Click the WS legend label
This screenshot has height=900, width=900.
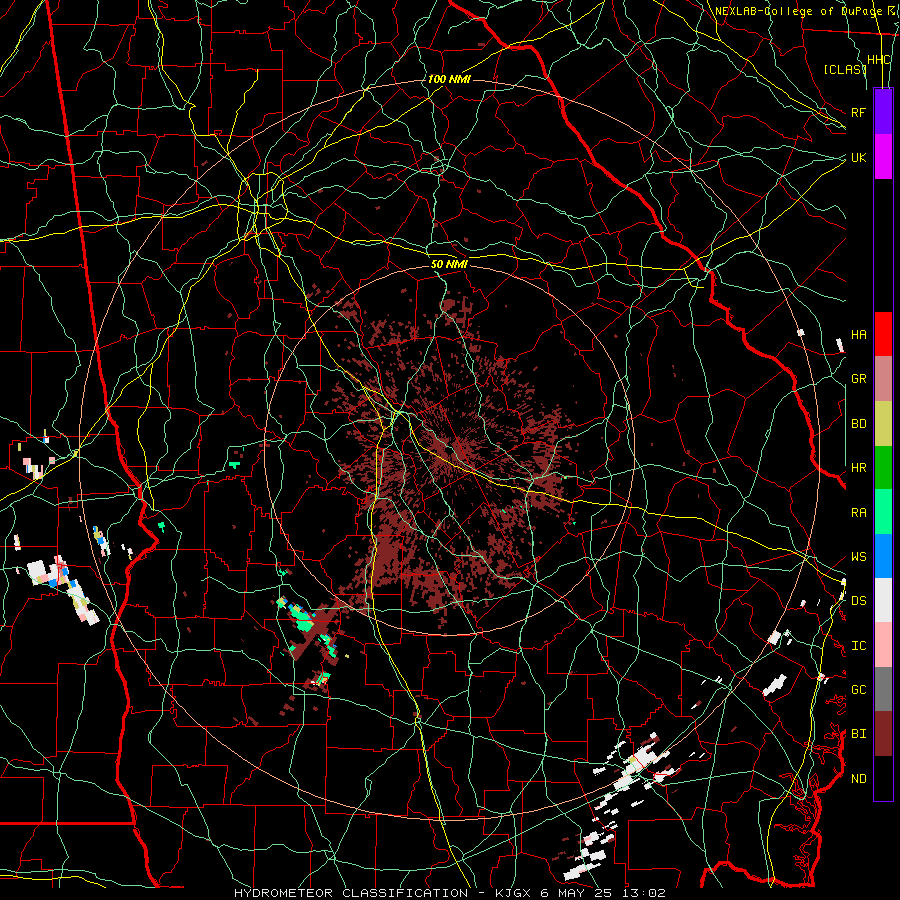[858, 557]
